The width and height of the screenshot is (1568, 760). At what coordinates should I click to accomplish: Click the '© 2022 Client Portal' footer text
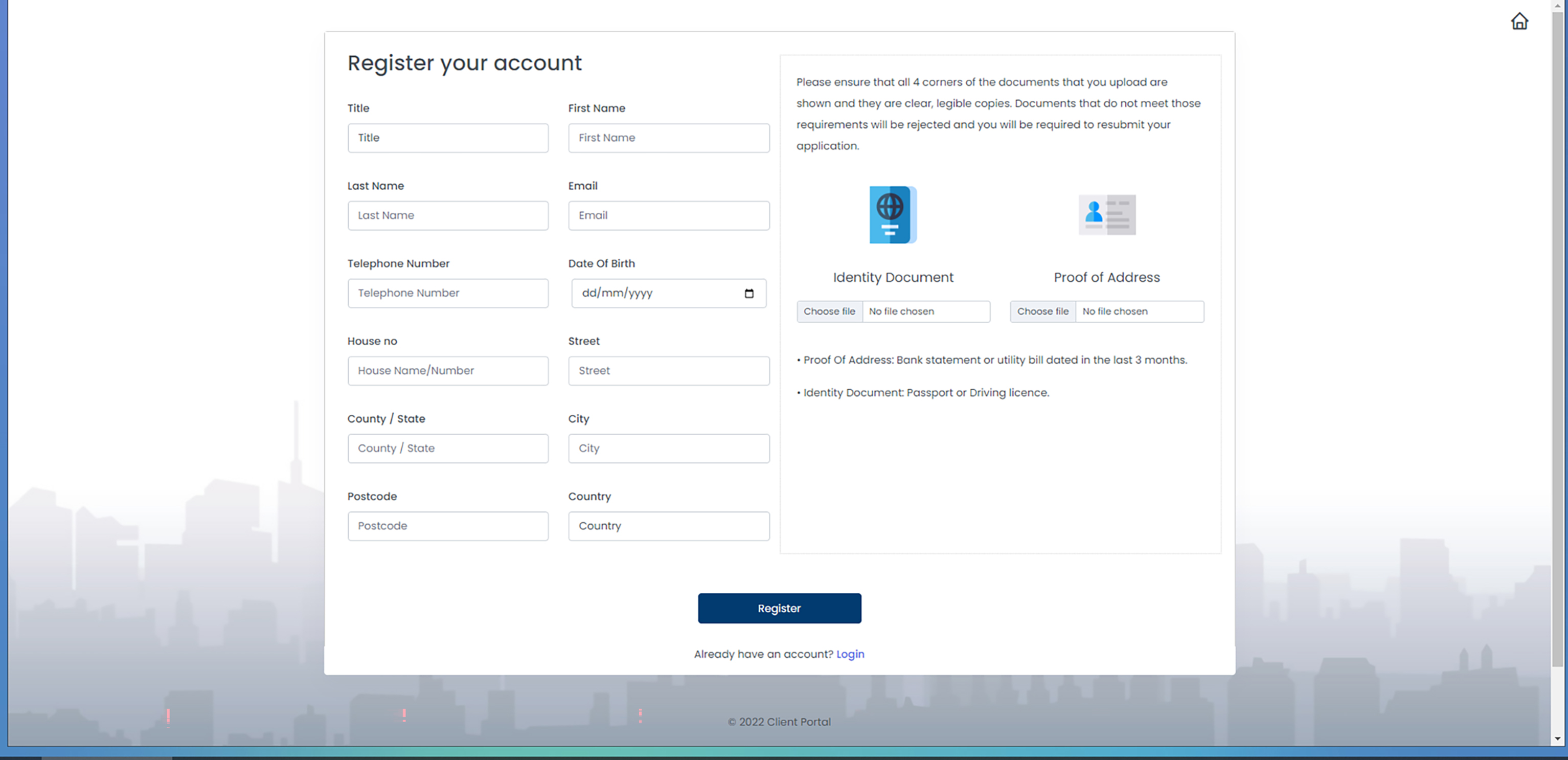pos(779,722)
